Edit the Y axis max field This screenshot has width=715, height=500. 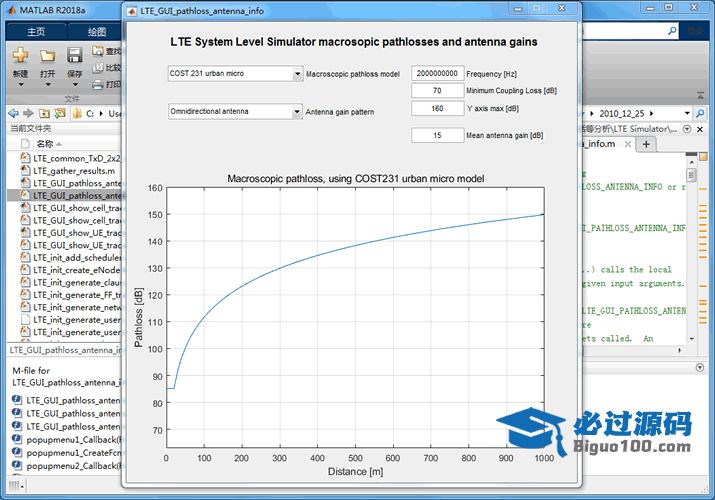437,108
